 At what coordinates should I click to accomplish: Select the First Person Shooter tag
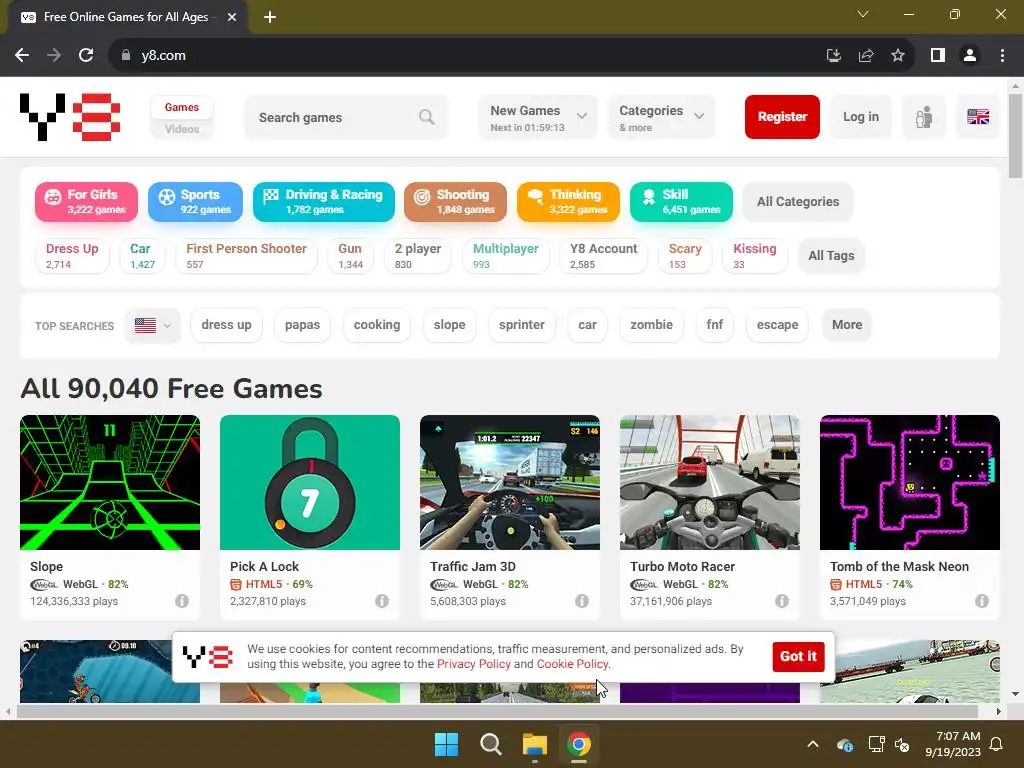click(246, 255)
